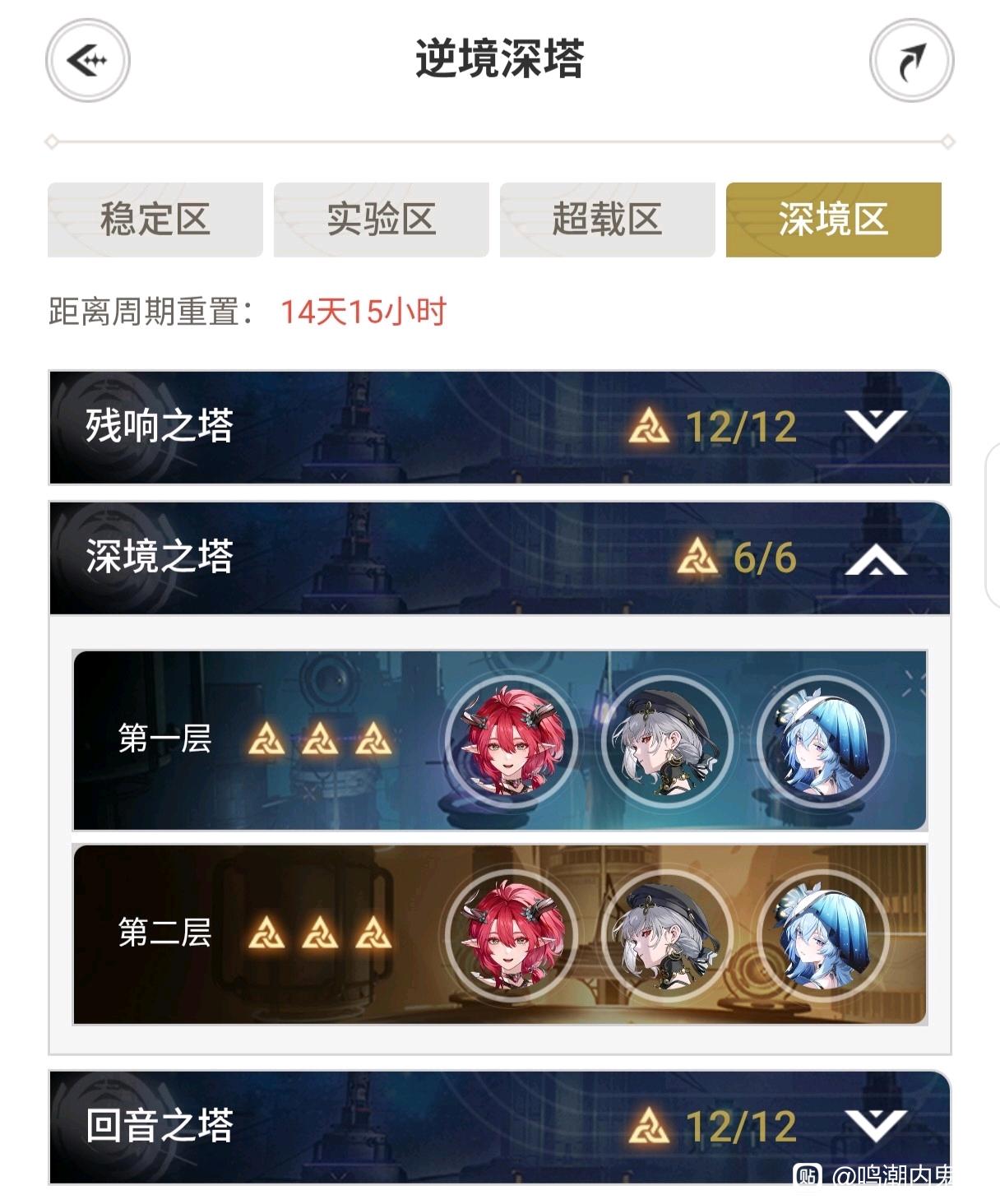
Task: Click the 回音之塔 header title
Action: [160, 1125]
